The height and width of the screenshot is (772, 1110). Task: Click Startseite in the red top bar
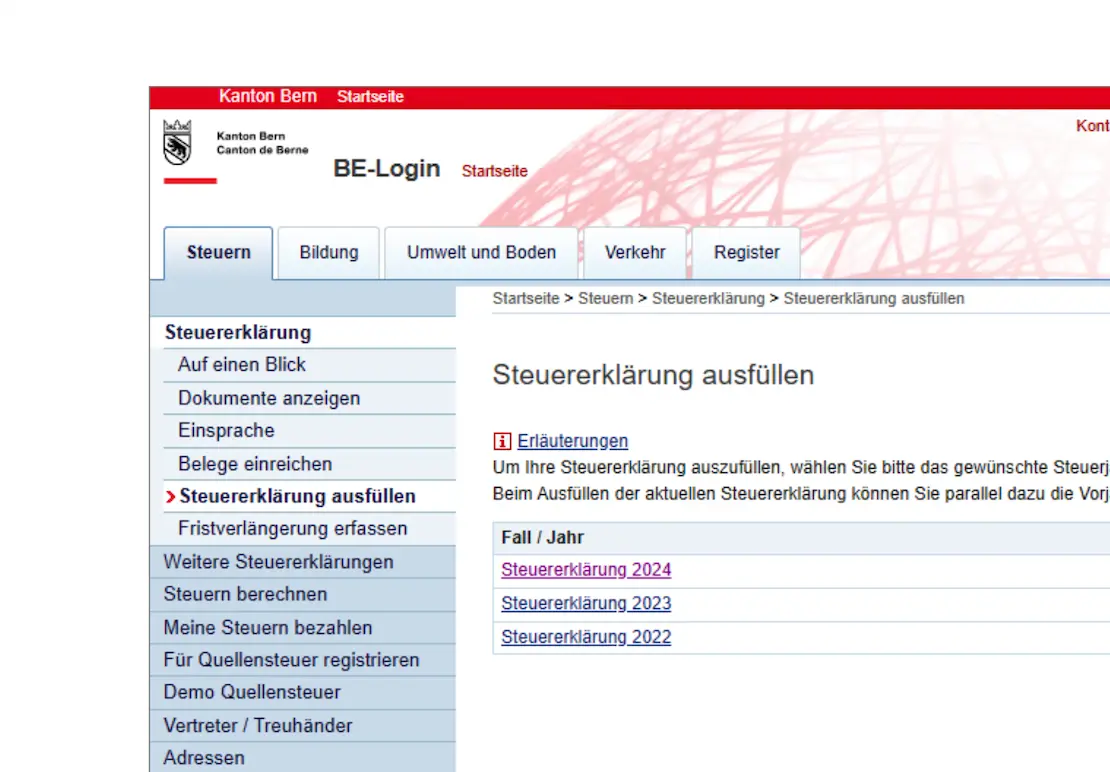pos(370,97)
